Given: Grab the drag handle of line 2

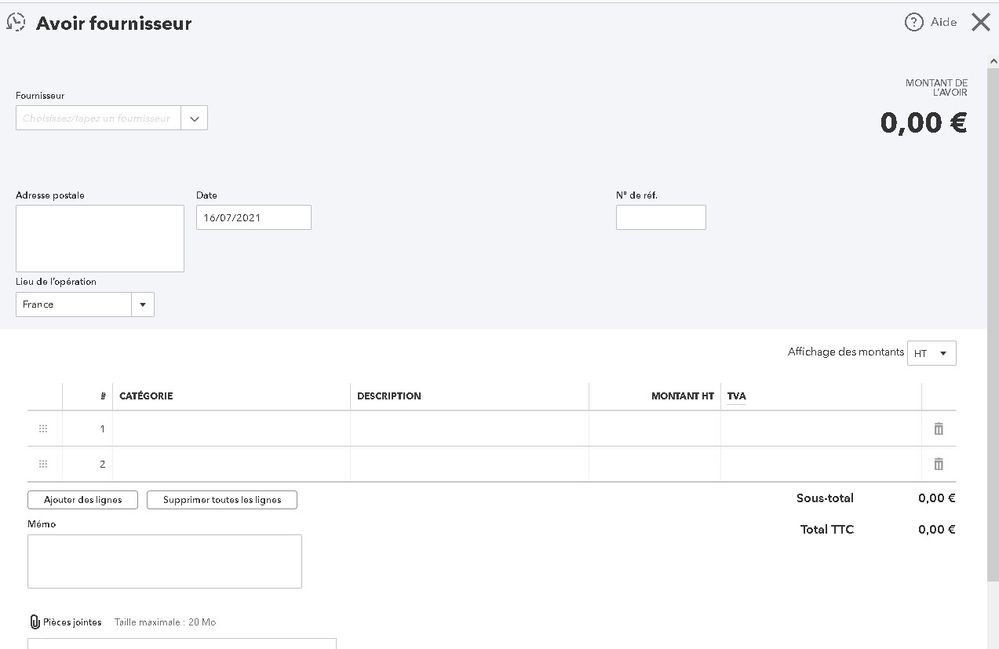Looking at the screenshot, I should click(43, 464).
